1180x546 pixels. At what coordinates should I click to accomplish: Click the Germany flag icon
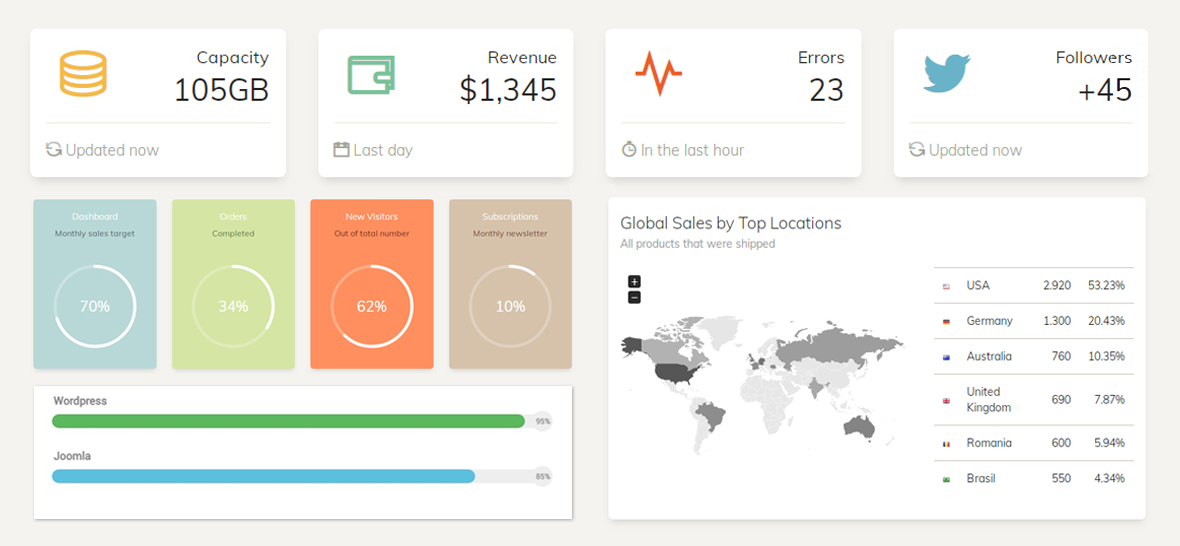click(x=946, y=321)
